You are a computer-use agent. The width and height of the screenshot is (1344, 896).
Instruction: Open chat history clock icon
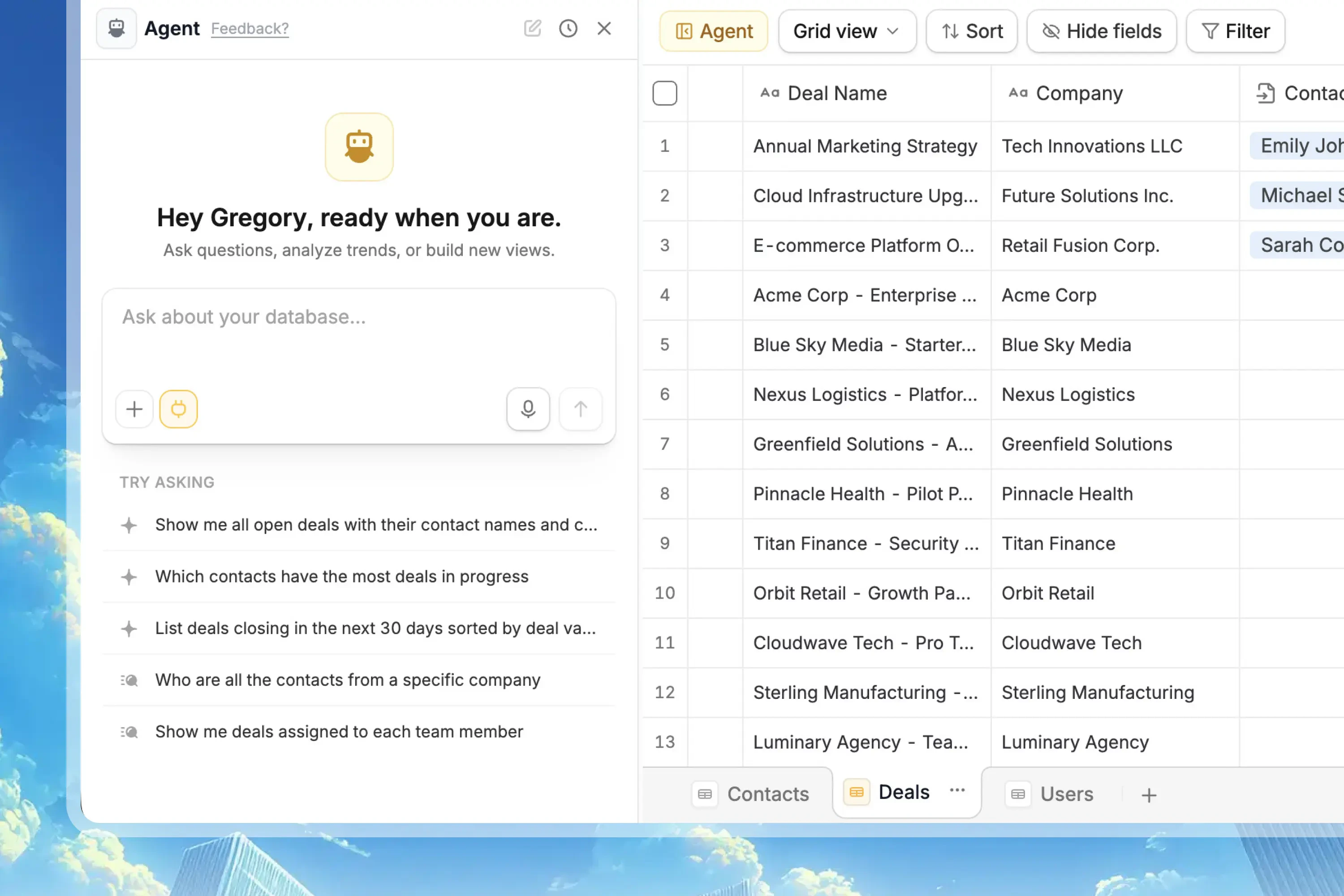568,28
